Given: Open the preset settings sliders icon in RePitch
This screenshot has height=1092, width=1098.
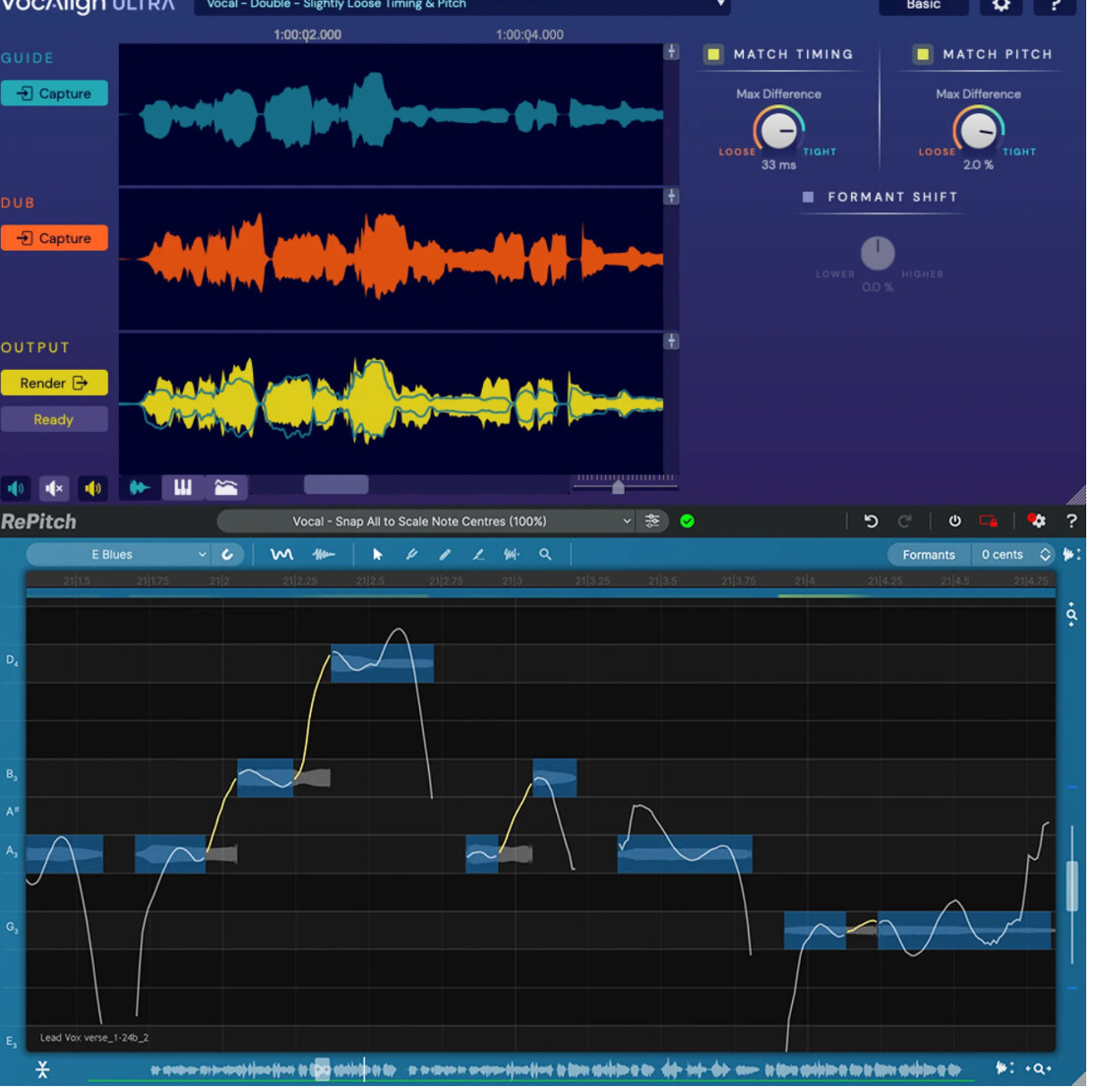Looking at the screenshot, I should (x=652, y=521).
